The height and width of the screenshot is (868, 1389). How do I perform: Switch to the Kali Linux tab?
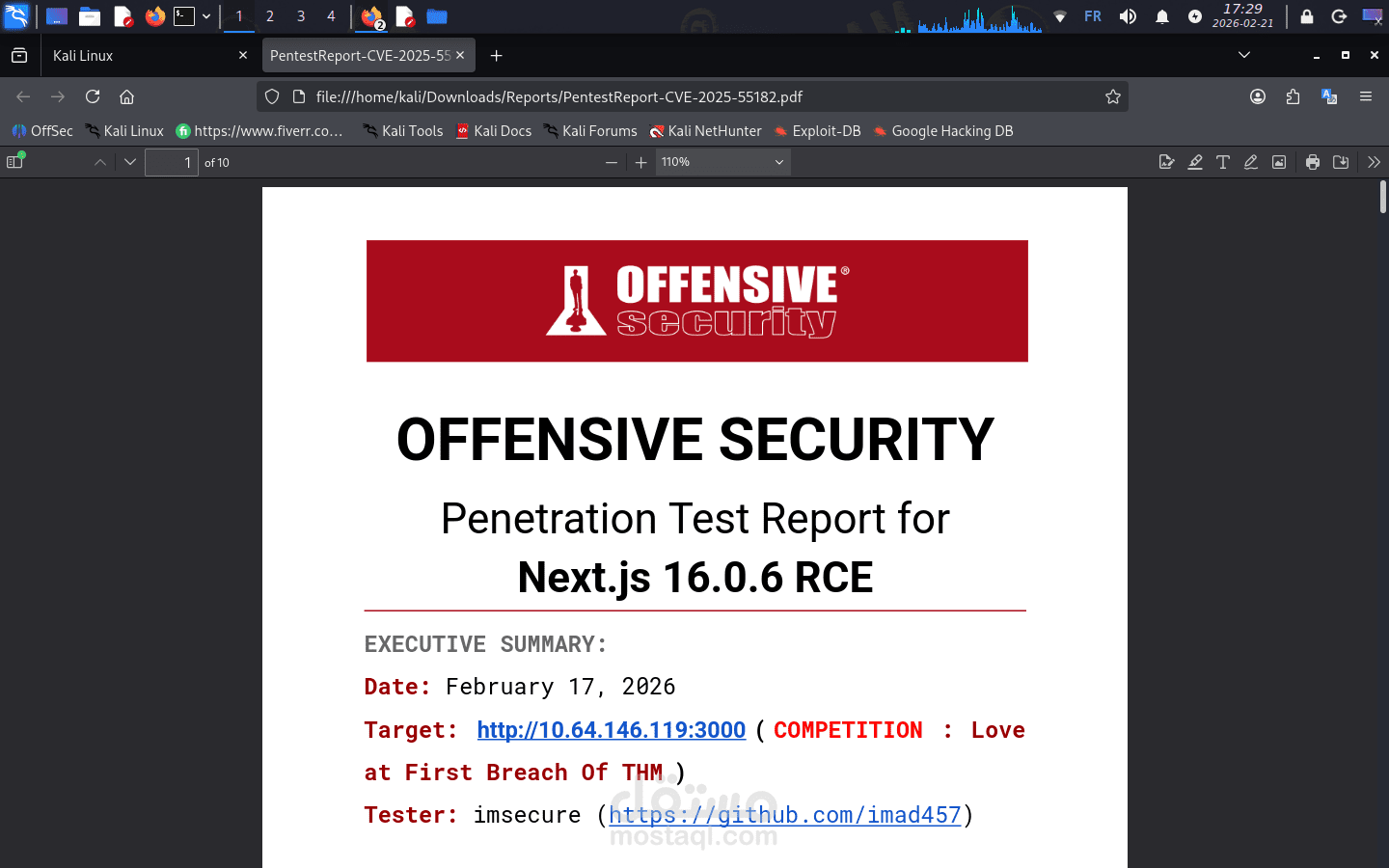[145, 55]
